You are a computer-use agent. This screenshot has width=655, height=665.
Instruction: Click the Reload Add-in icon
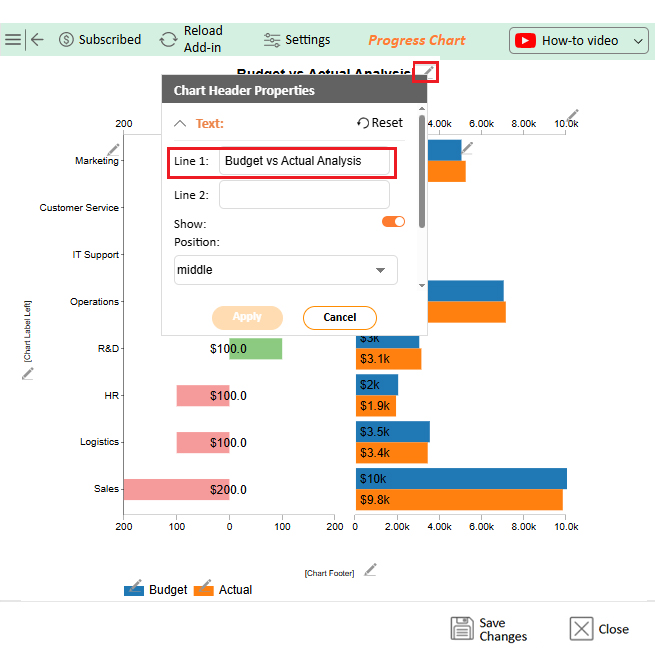click(x=169, y=40)
